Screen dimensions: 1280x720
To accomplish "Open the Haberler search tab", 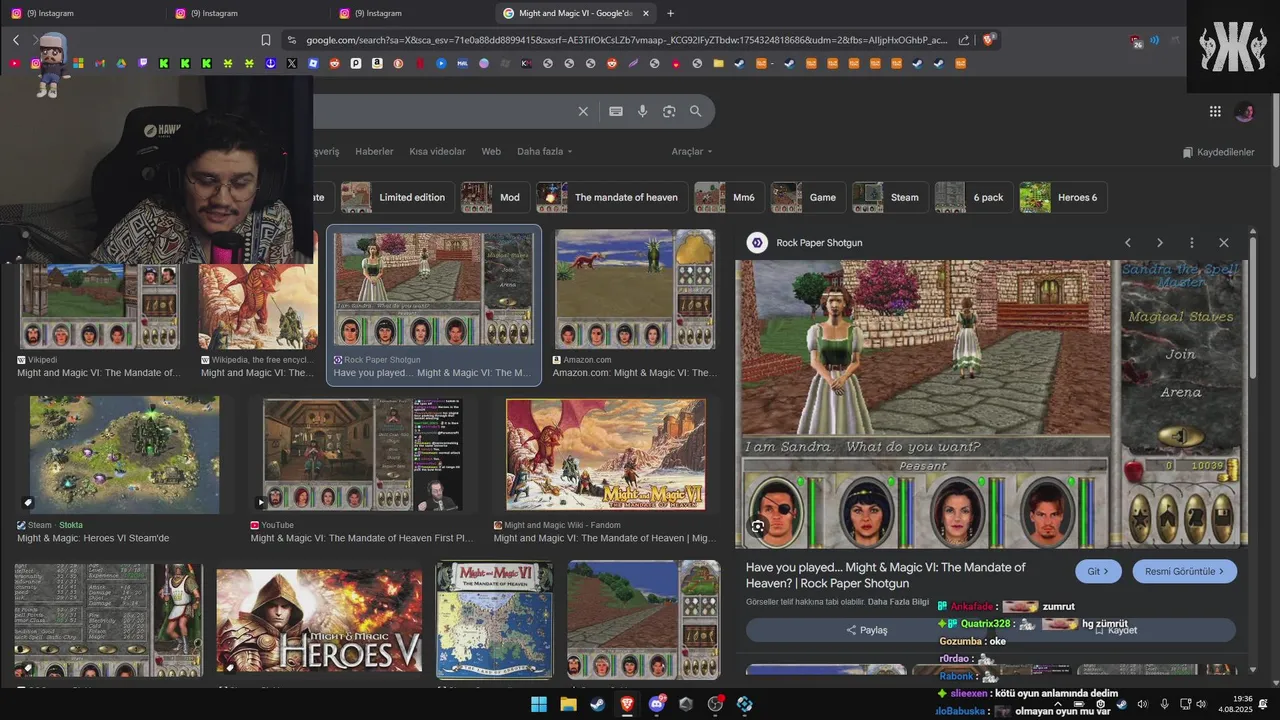I will pyautogui.click(x=374, y=152).
